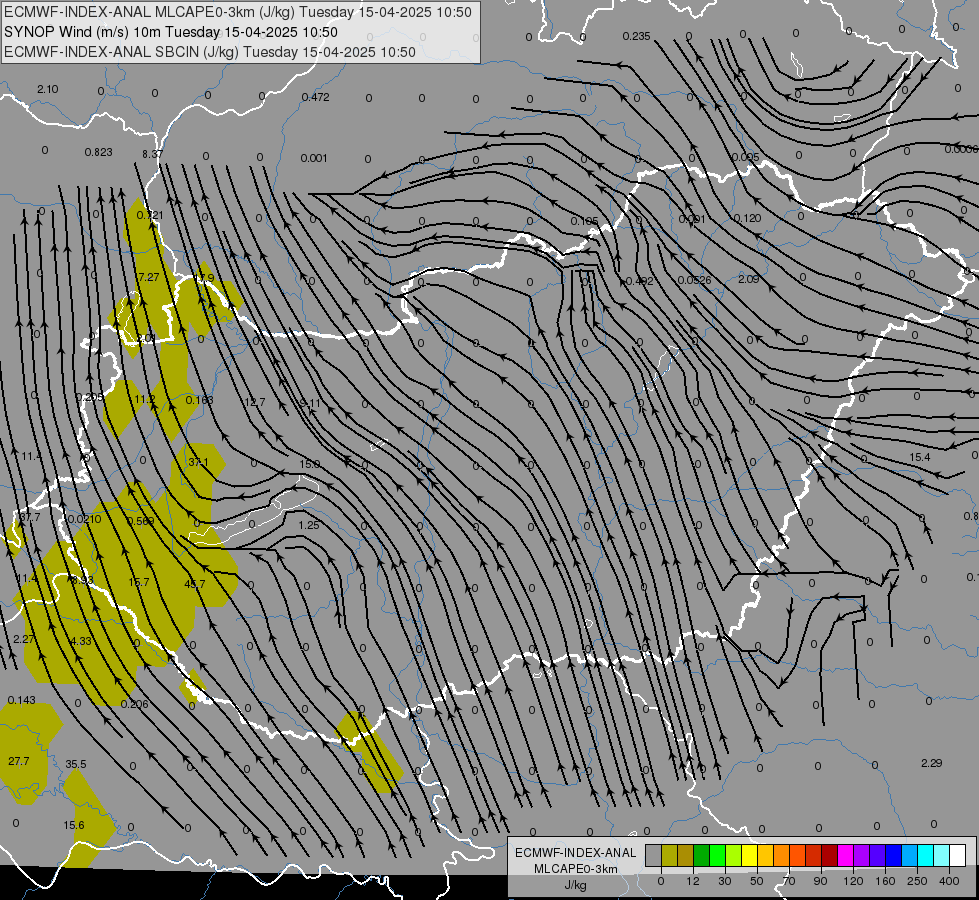This screenshot has height=900, width=979.
Task: Click the map value 2.29
Action: (932, 763)
